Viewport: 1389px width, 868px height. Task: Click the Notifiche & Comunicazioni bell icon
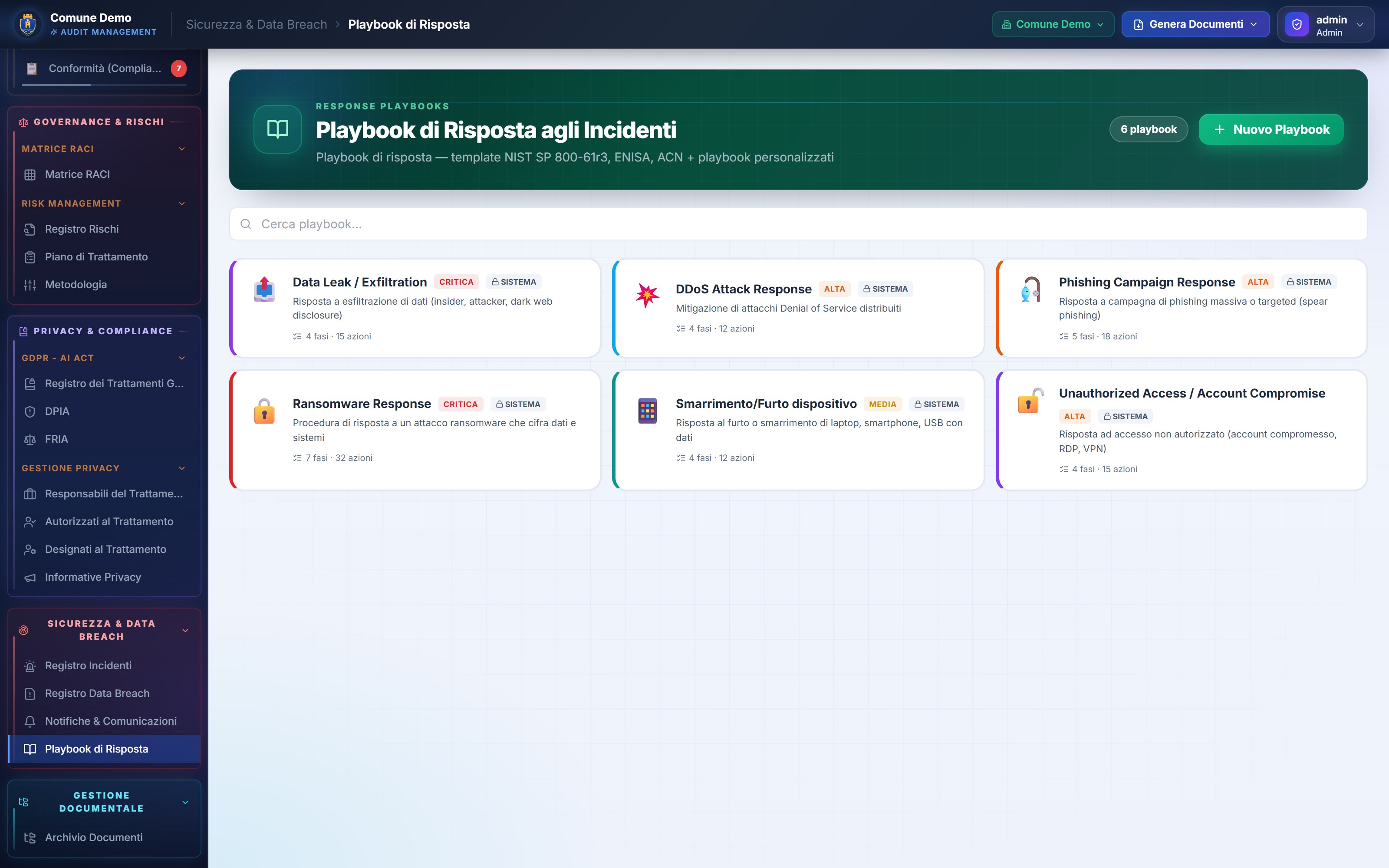[30, 722]
